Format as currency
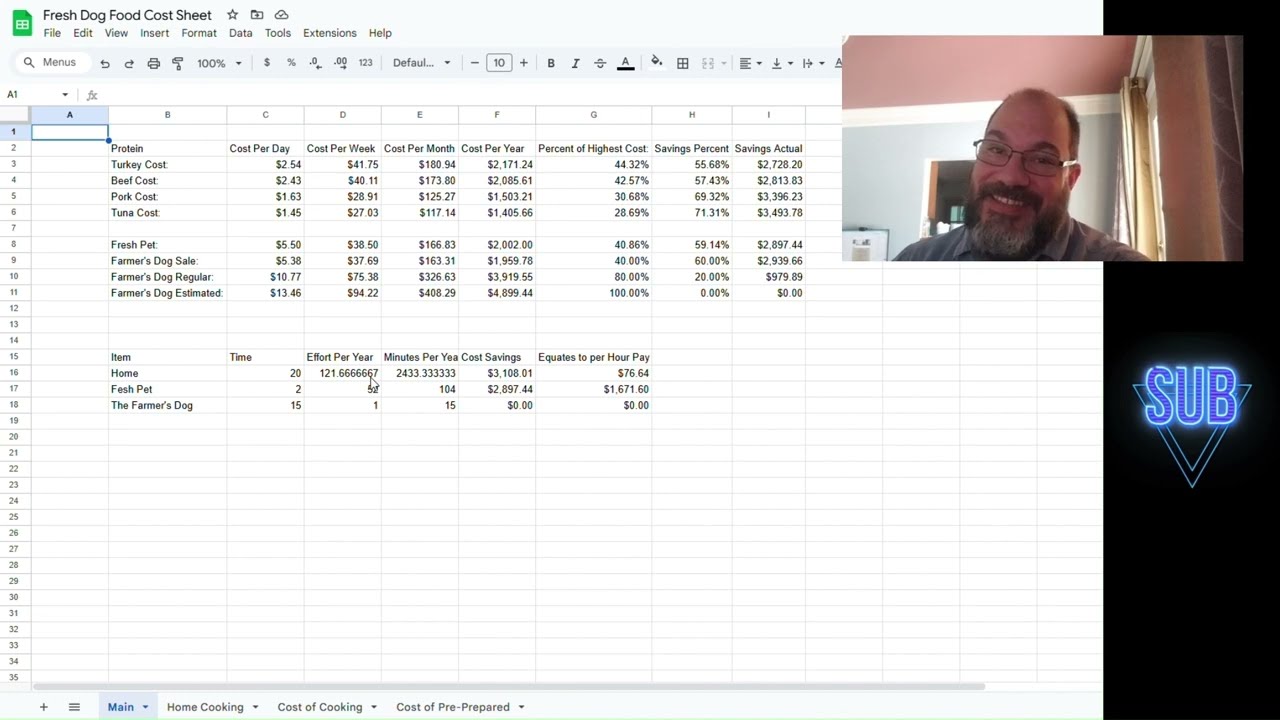This screenshot has width=1280, height=720. click(266, 63)
